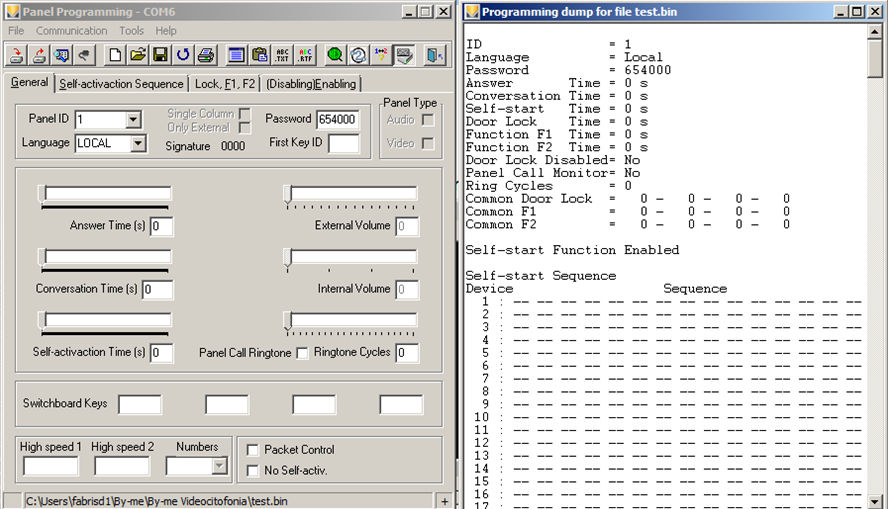Screen dimensions: 888x509
Task: Open the Panel ID dropdown arrow
Action: click(133, 119)
